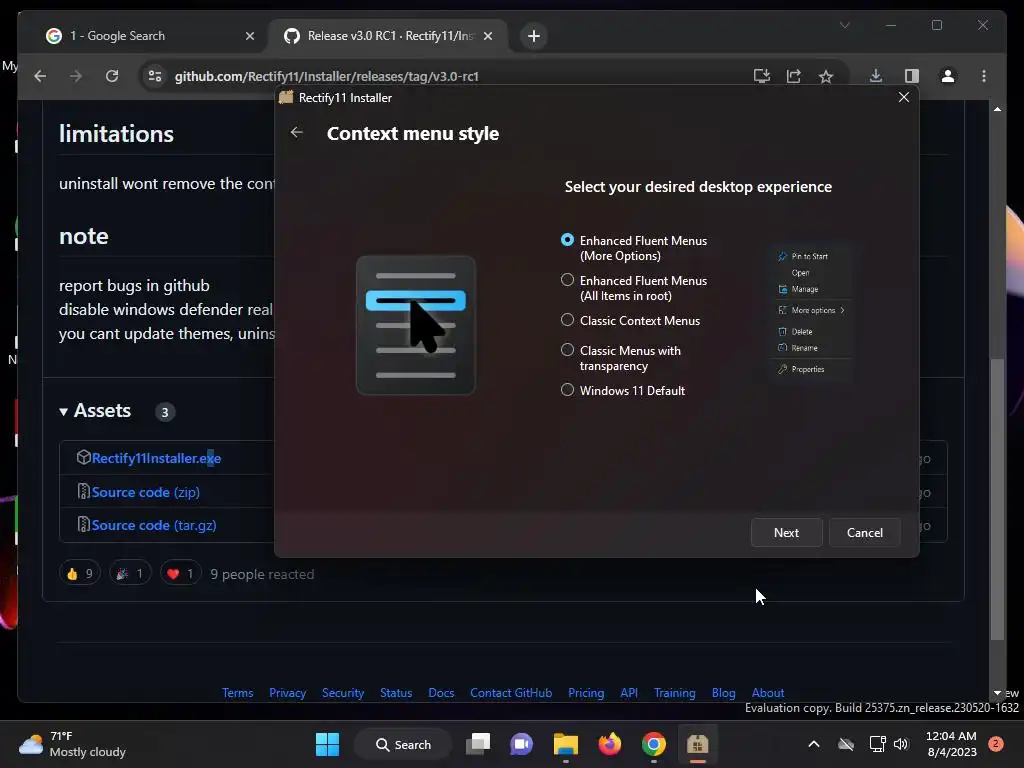Go back in Chrome browser
The image size is (1024, 768).
[40, 76]
